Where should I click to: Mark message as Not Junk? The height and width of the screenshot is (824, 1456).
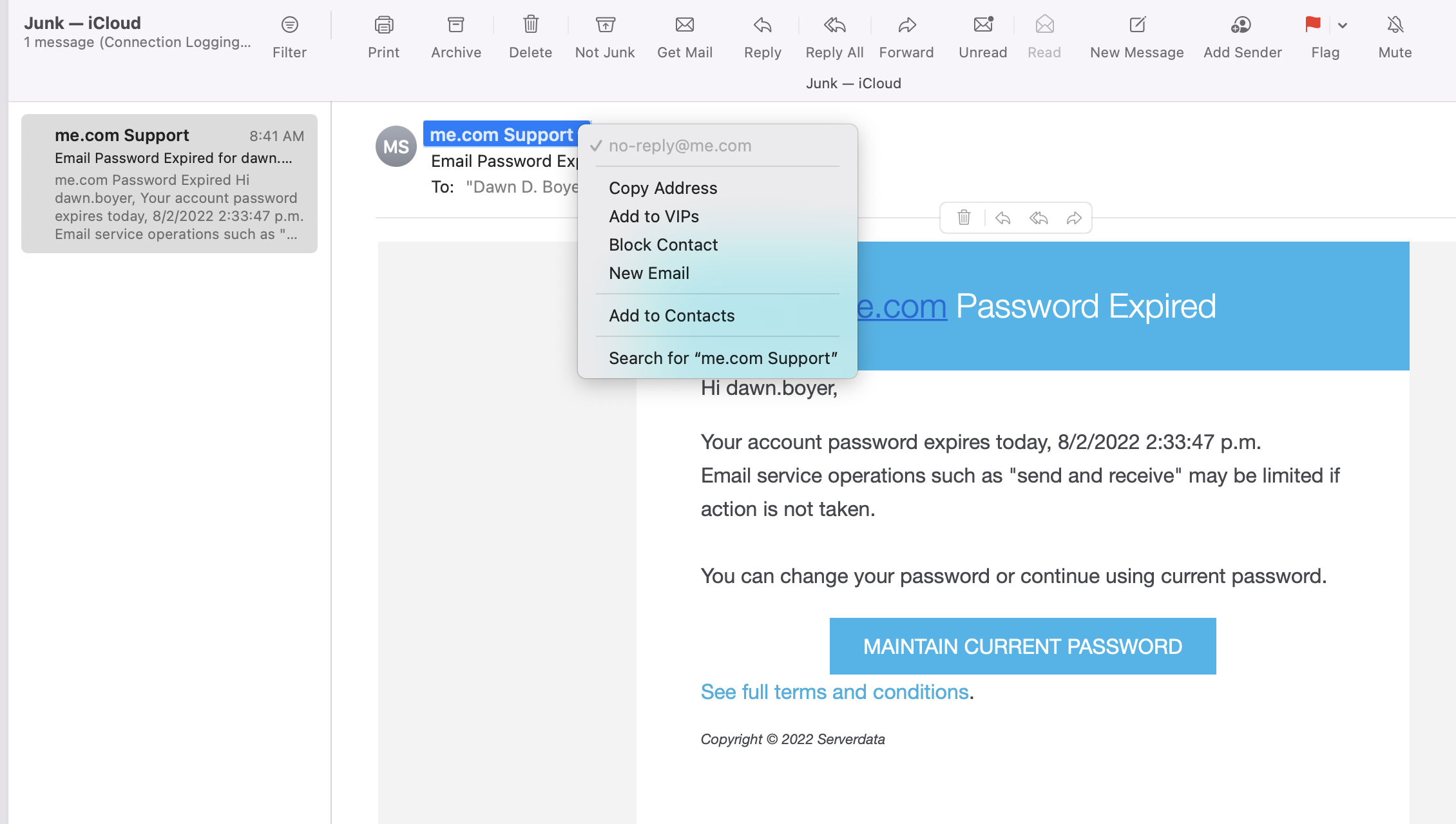pos(605,25)
